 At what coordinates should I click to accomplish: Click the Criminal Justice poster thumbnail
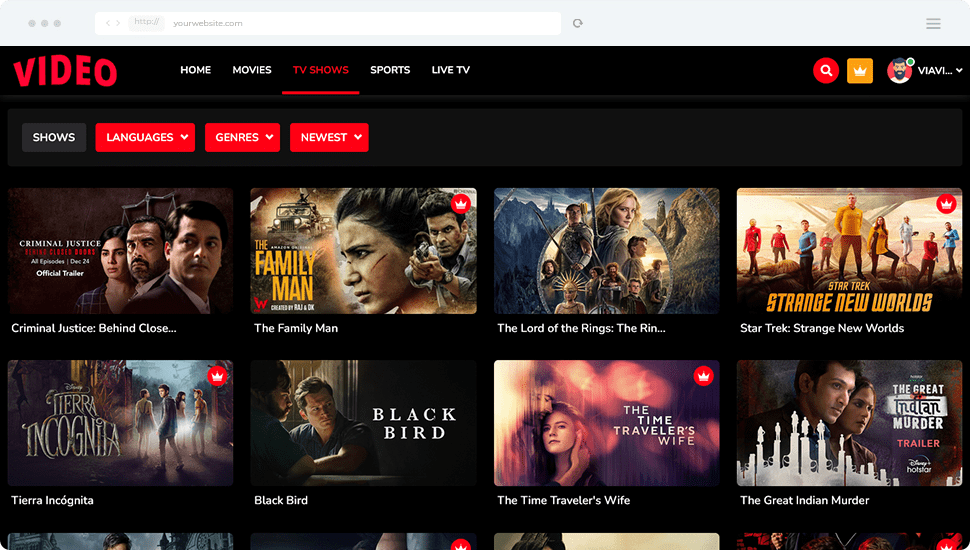point(121,251)
